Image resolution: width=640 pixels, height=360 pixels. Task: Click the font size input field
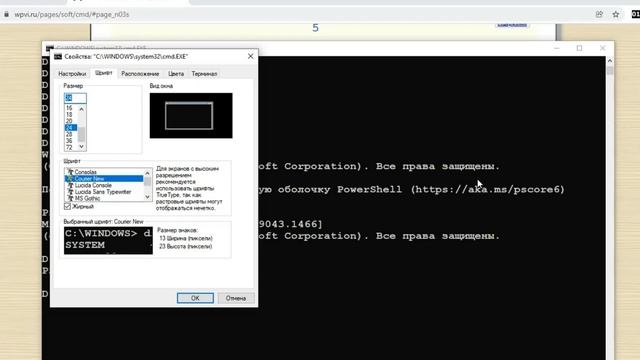coord(75,98)
